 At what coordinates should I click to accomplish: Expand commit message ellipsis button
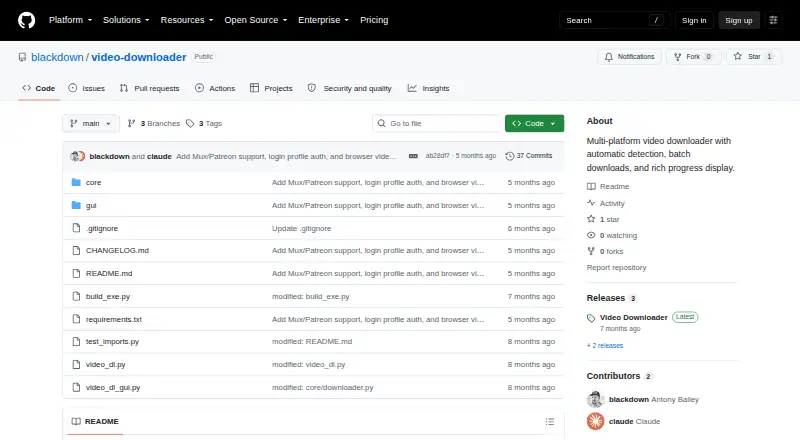[413, 156]
